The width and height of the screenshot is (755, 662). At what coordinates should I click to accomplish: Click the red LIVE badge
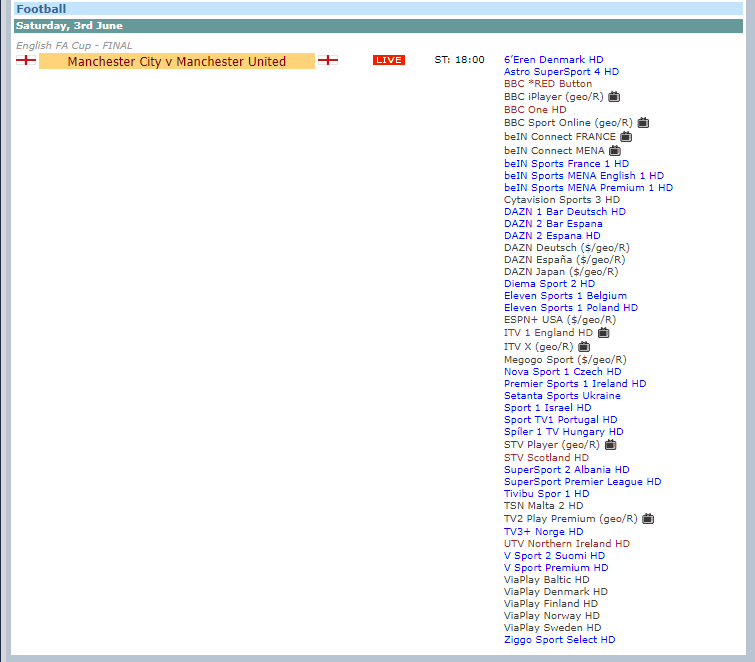(x=389, y=60)
